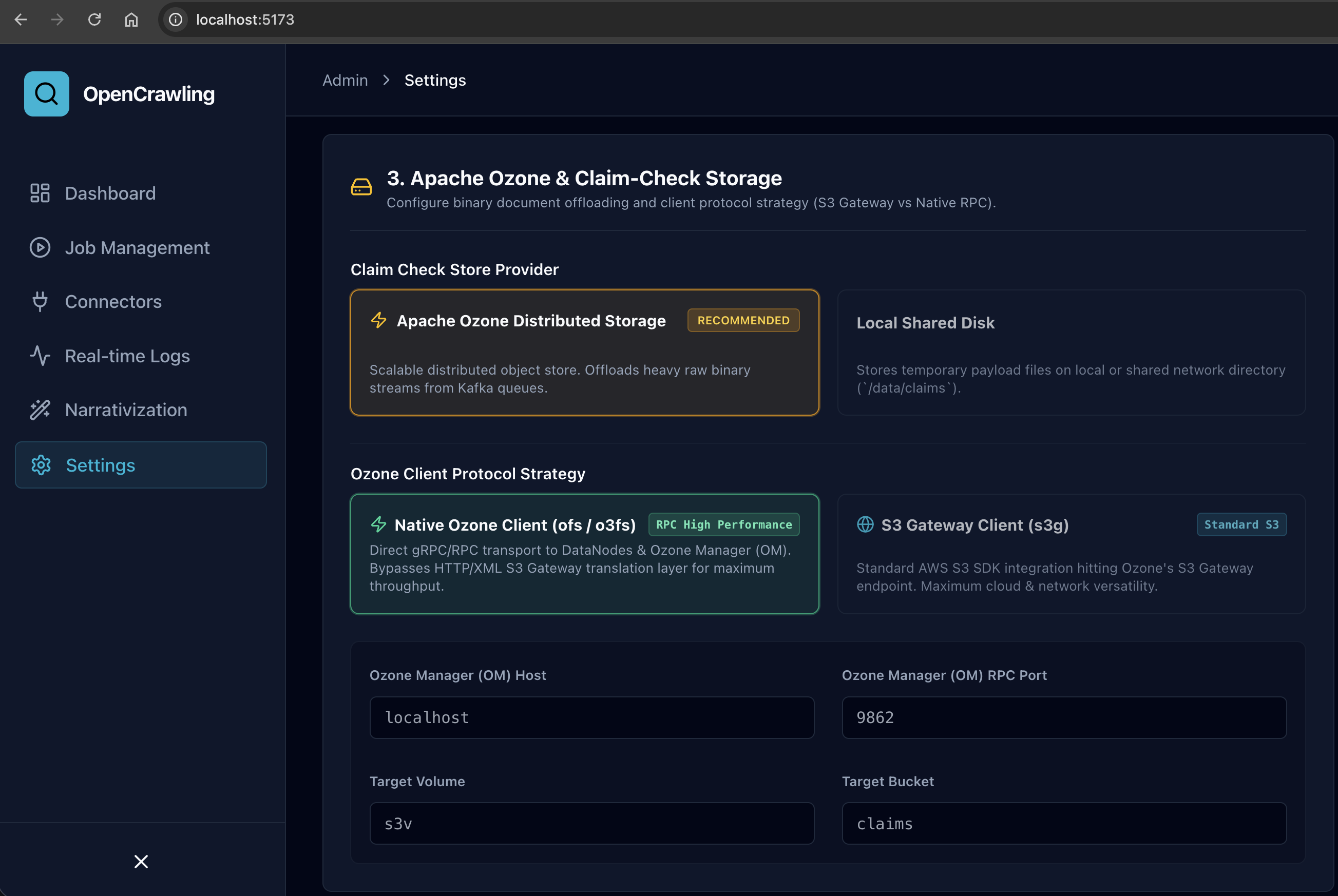Click the hard-drive icon beside section 3 heading
The width and height of the screenshot is (1338, 896).
click(361, 187)
